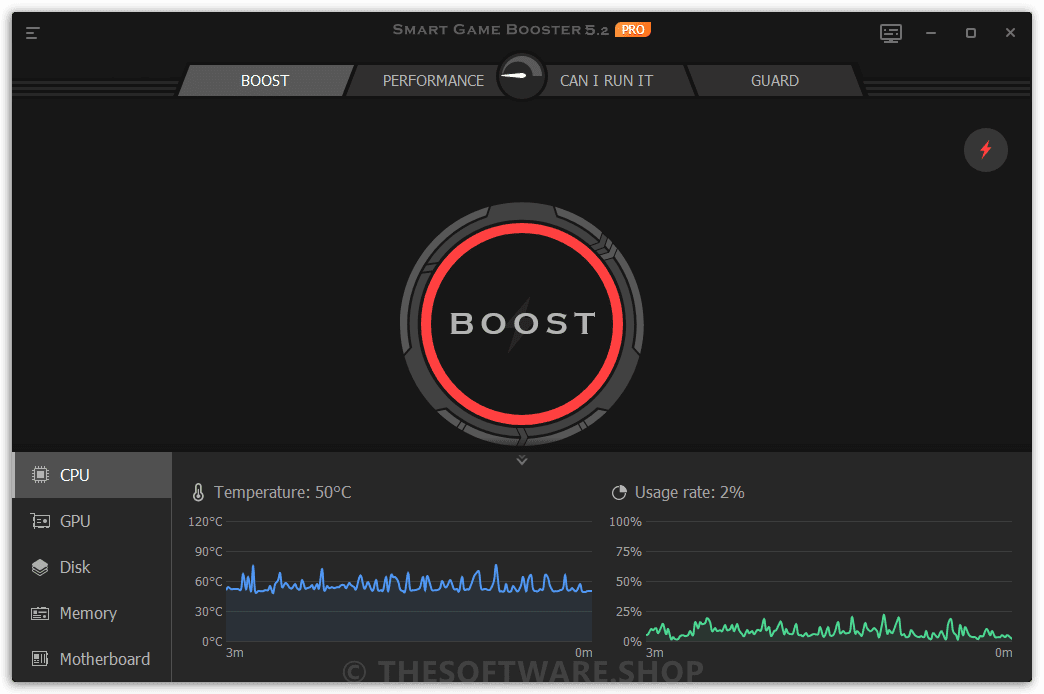Screen dimensions: 1044x694
Task: Click the 120°C axis label
Action: pos(205,521)
